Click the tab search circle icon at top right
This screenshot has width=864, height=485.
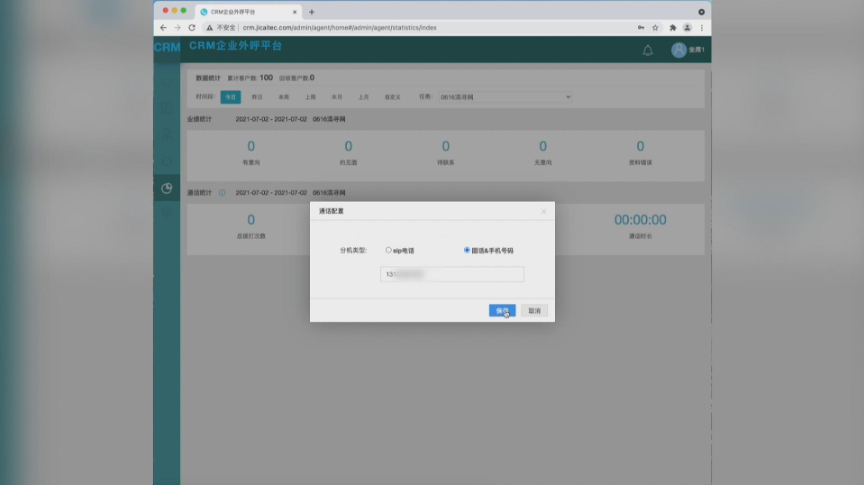[701, 12]
